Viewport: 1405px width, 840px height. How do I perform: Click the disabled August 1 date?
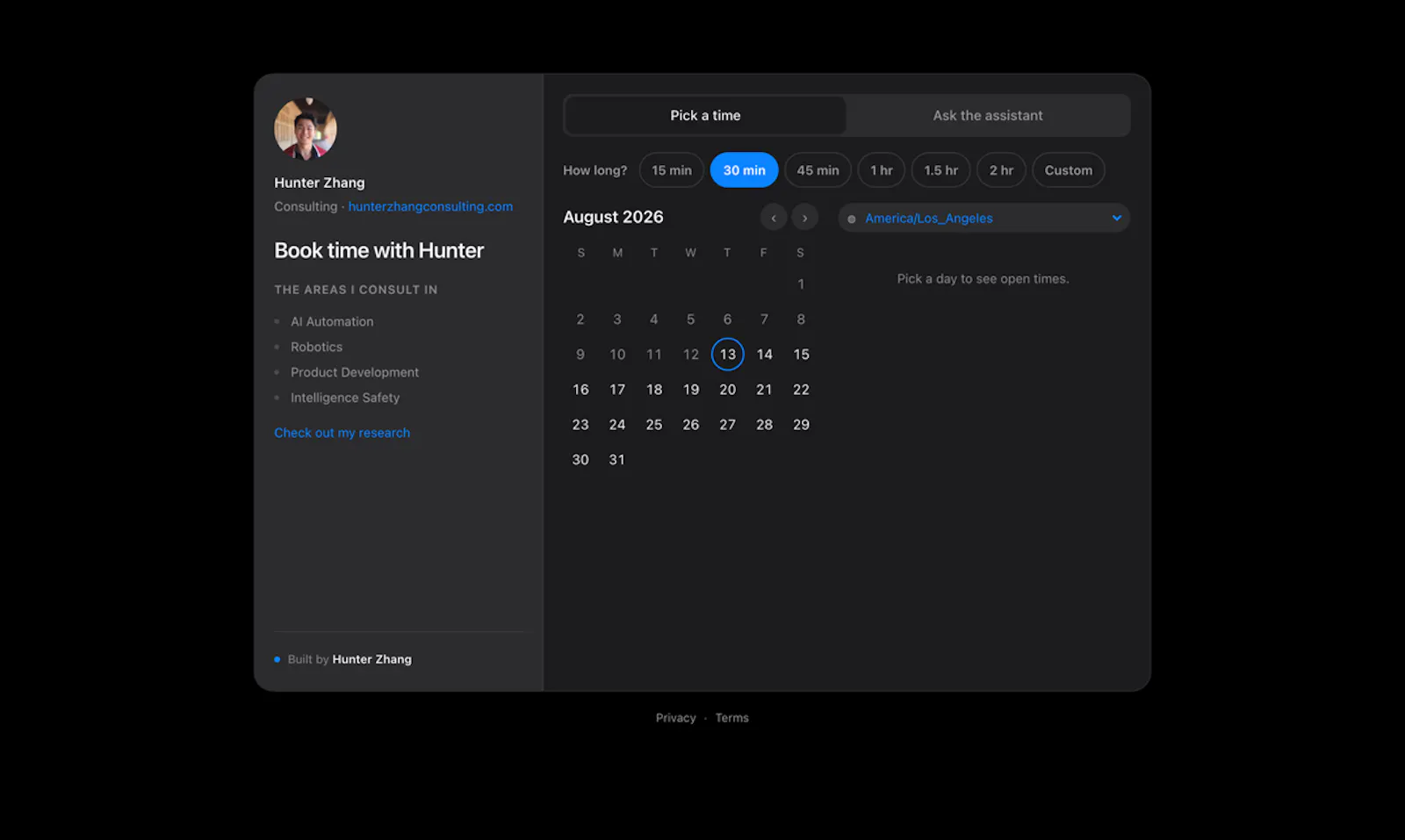click(x=801, y=284)
